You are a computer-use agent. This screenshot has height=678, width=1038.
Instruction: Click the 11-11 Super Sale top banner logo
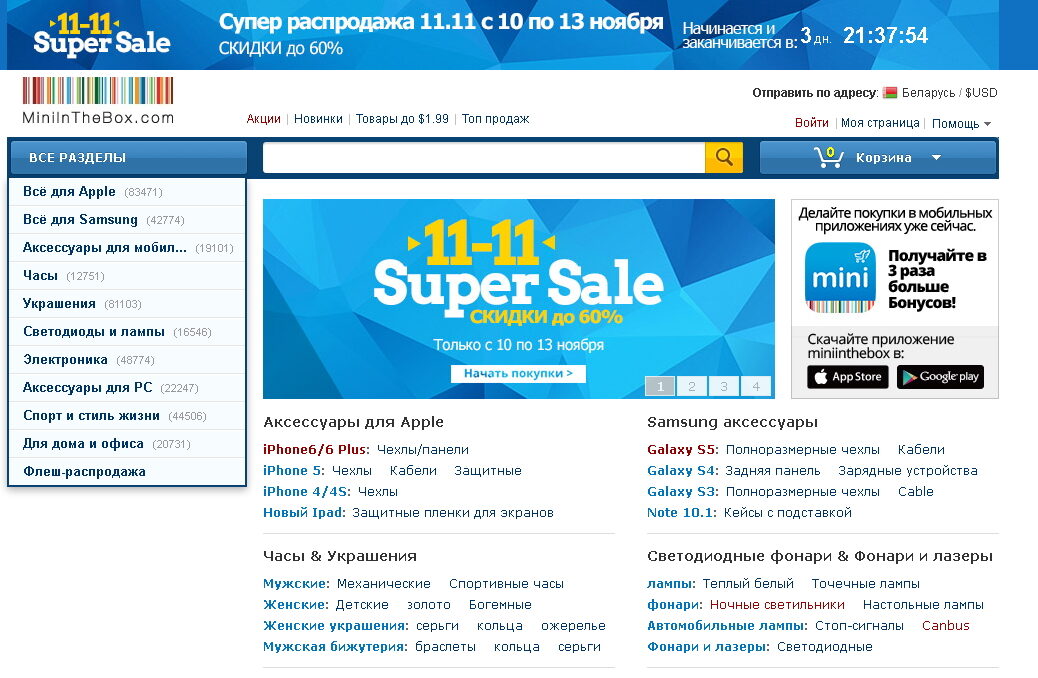(x=102, y=34)
